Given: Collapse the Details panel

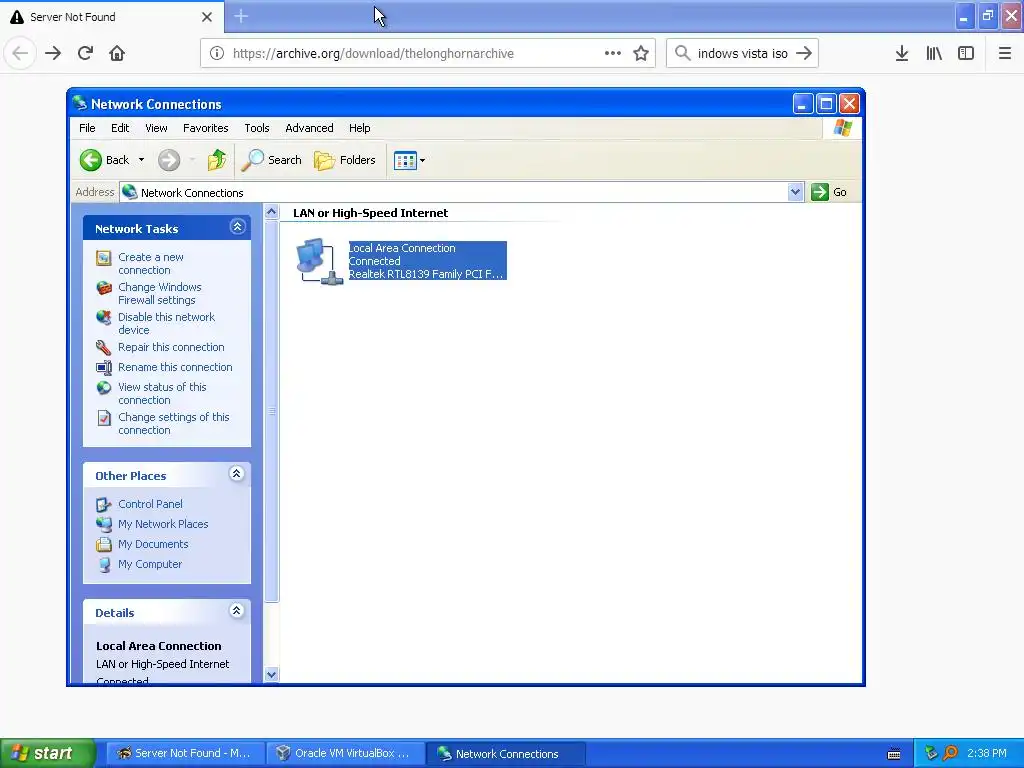Looking at the screenshot, I should (x=236, y=611).
